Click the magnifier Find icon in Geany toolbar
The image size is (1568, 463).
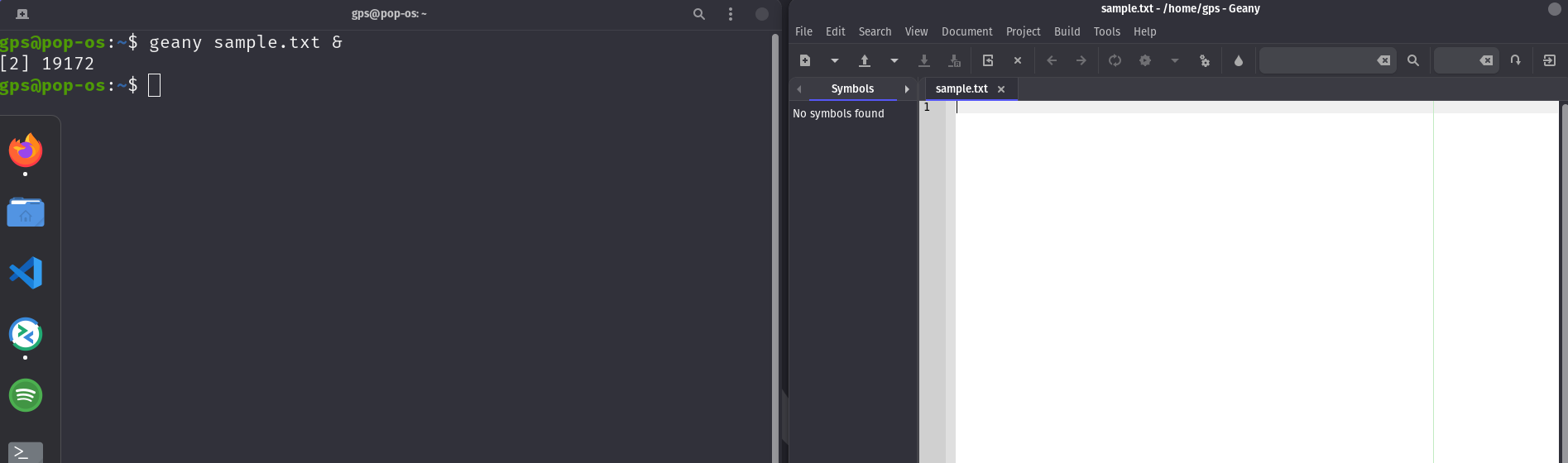(1413, 60)
